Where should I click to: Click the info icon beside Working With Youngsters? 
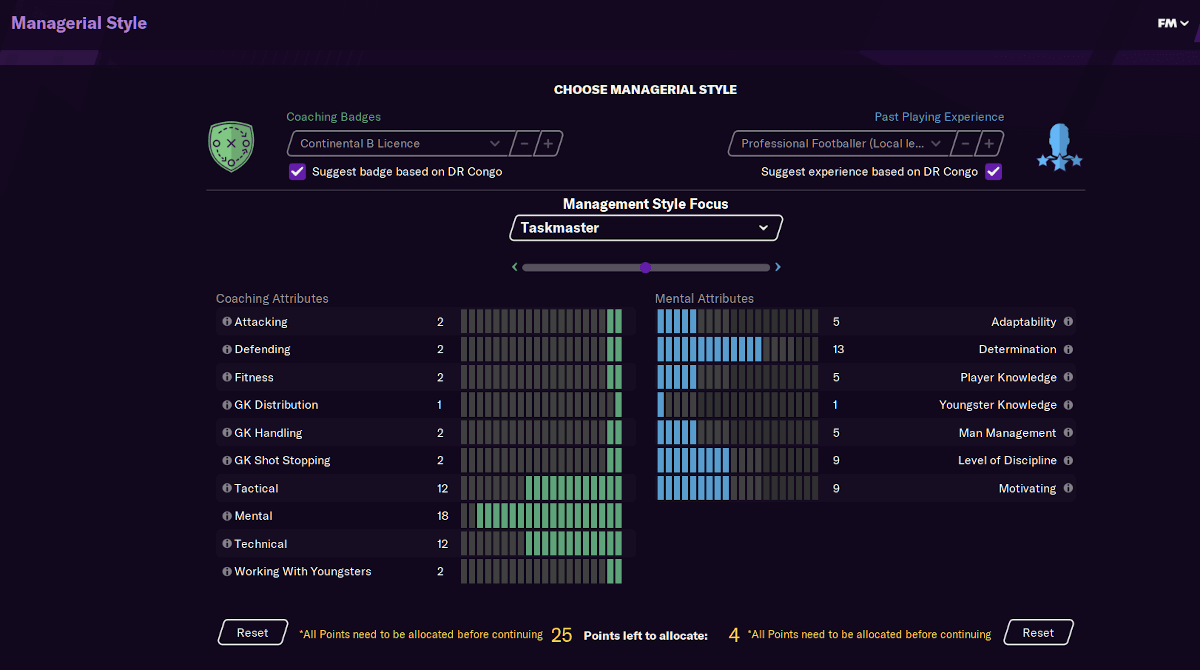tap(227, 572)
